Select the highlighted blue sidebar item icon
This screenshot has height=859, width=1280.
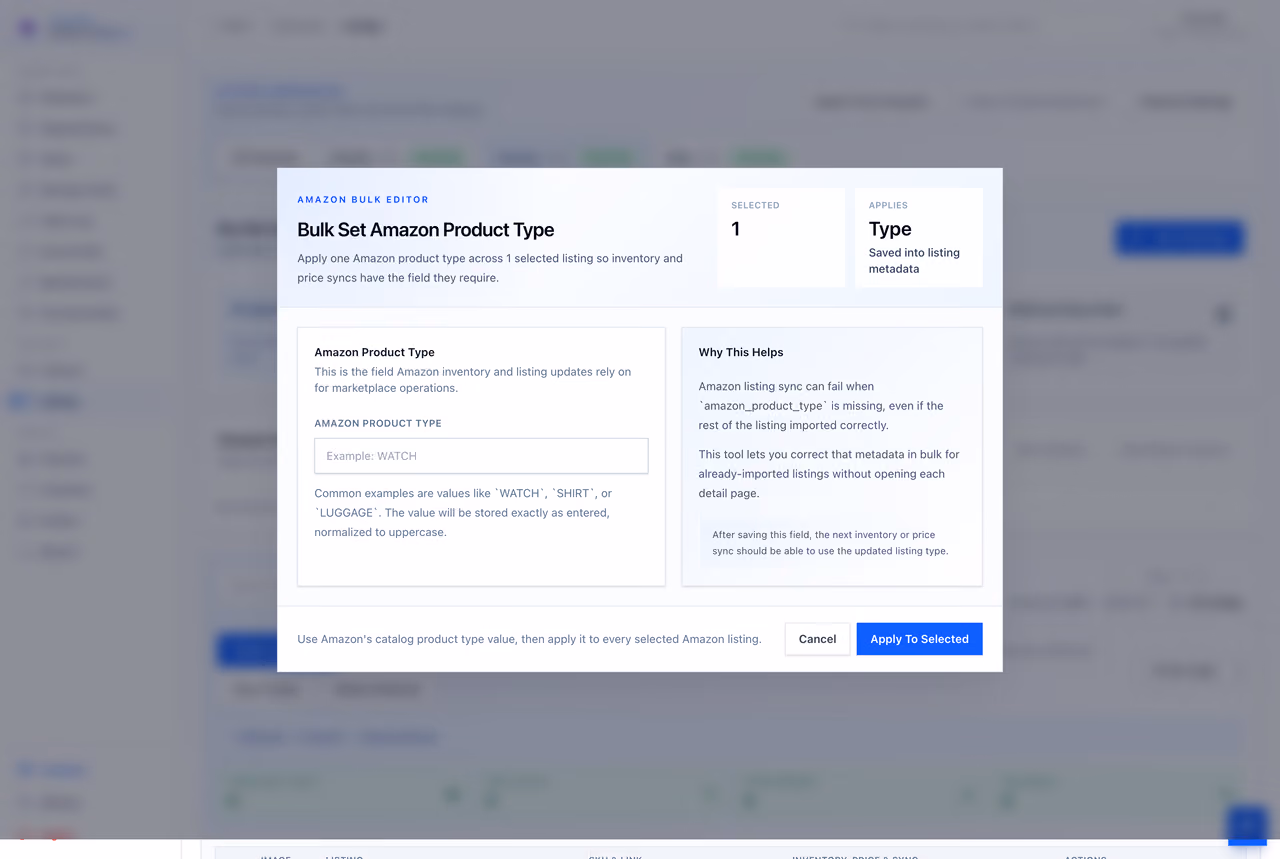click(x=20, y=402)
